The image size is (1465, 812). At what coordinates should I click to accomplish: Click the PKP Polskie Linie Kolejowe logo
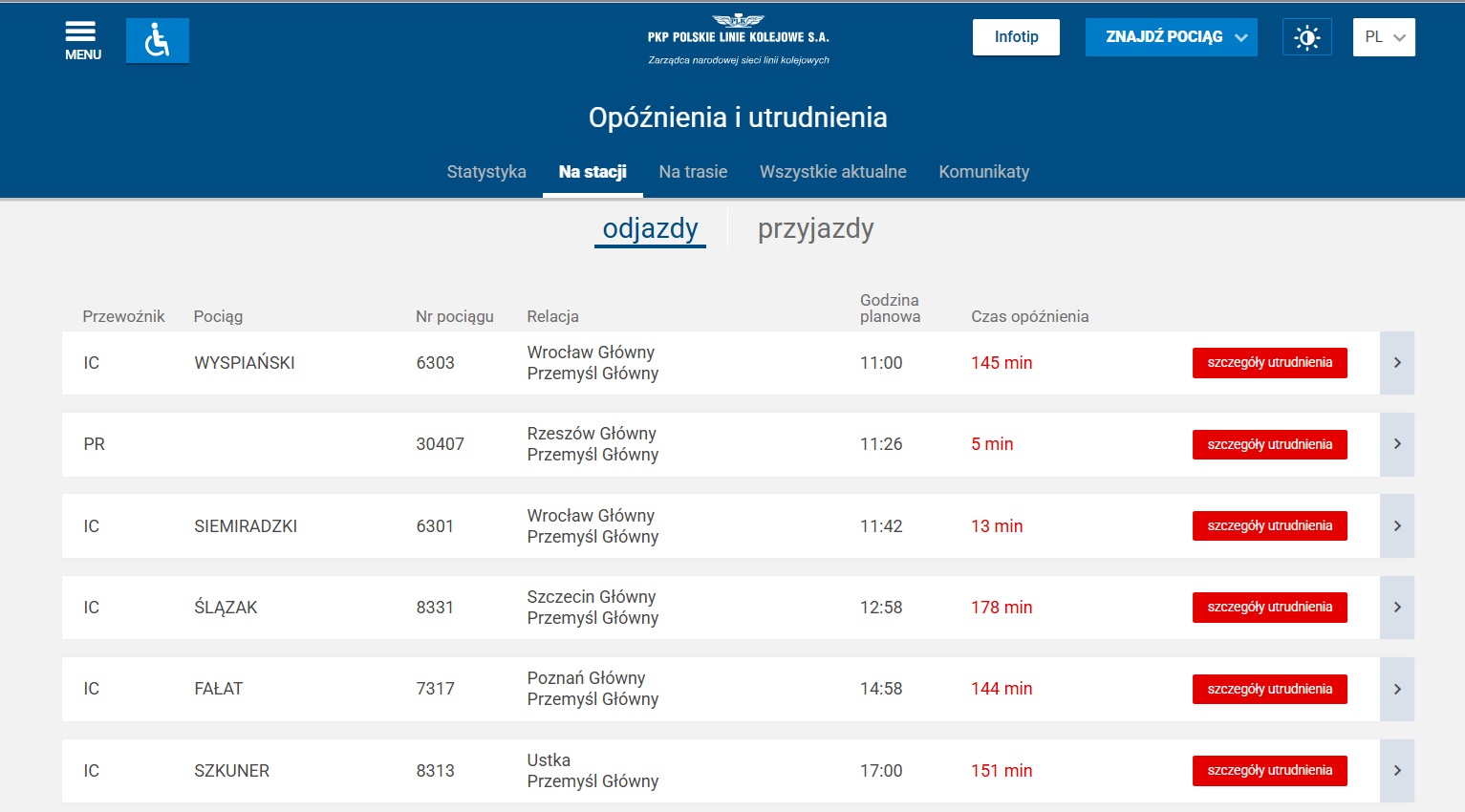(x=738, y=40)
